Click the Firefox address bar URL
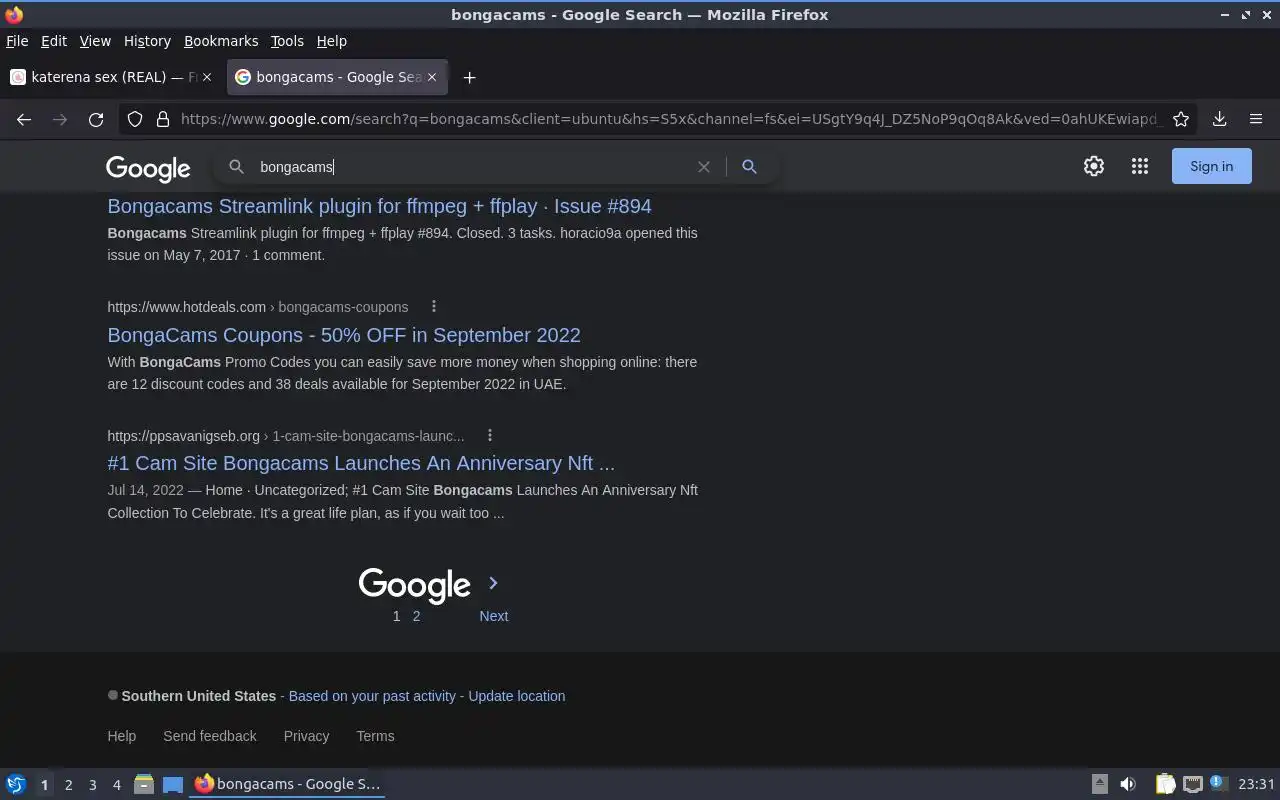Screen dimensions: 1280x800 pos(670,119)
